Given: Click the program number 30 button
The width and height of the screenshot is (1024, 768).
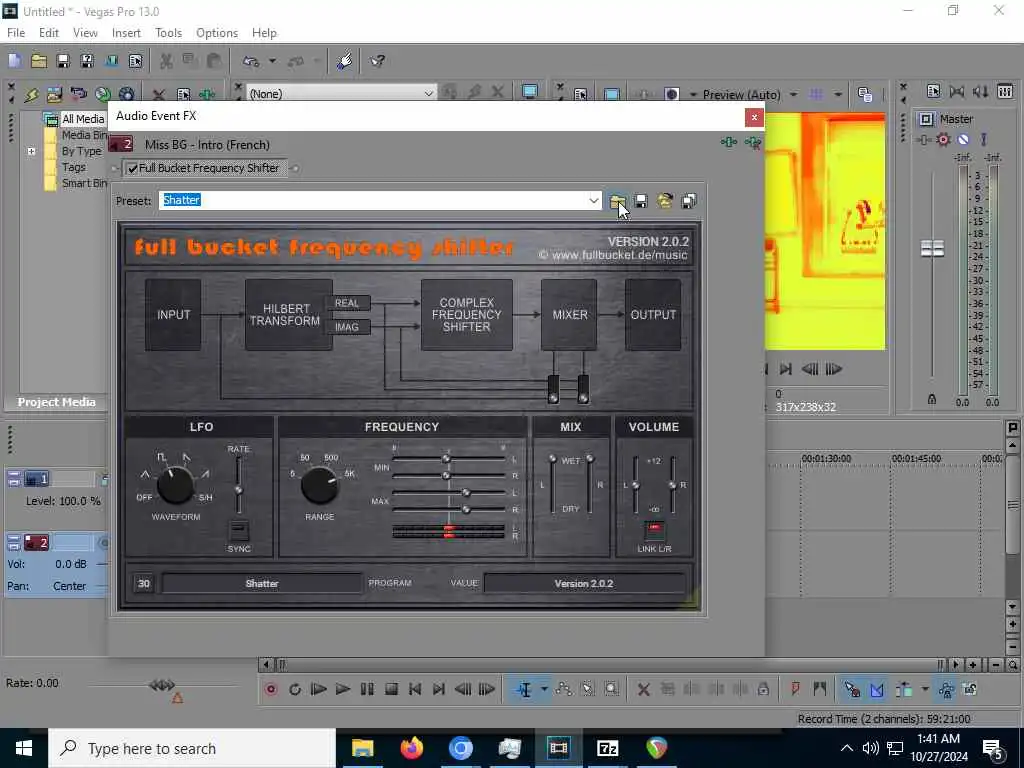Looking at the screenshot, I should [144, 584].
